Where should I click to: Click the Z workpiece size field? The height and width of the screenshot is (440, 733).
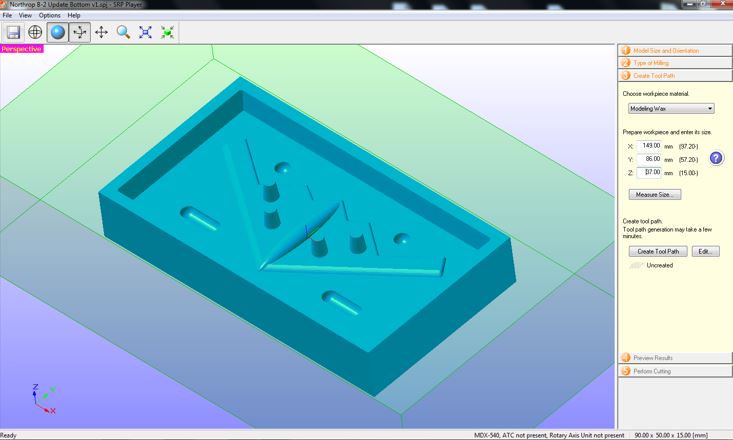pos(649,172)
